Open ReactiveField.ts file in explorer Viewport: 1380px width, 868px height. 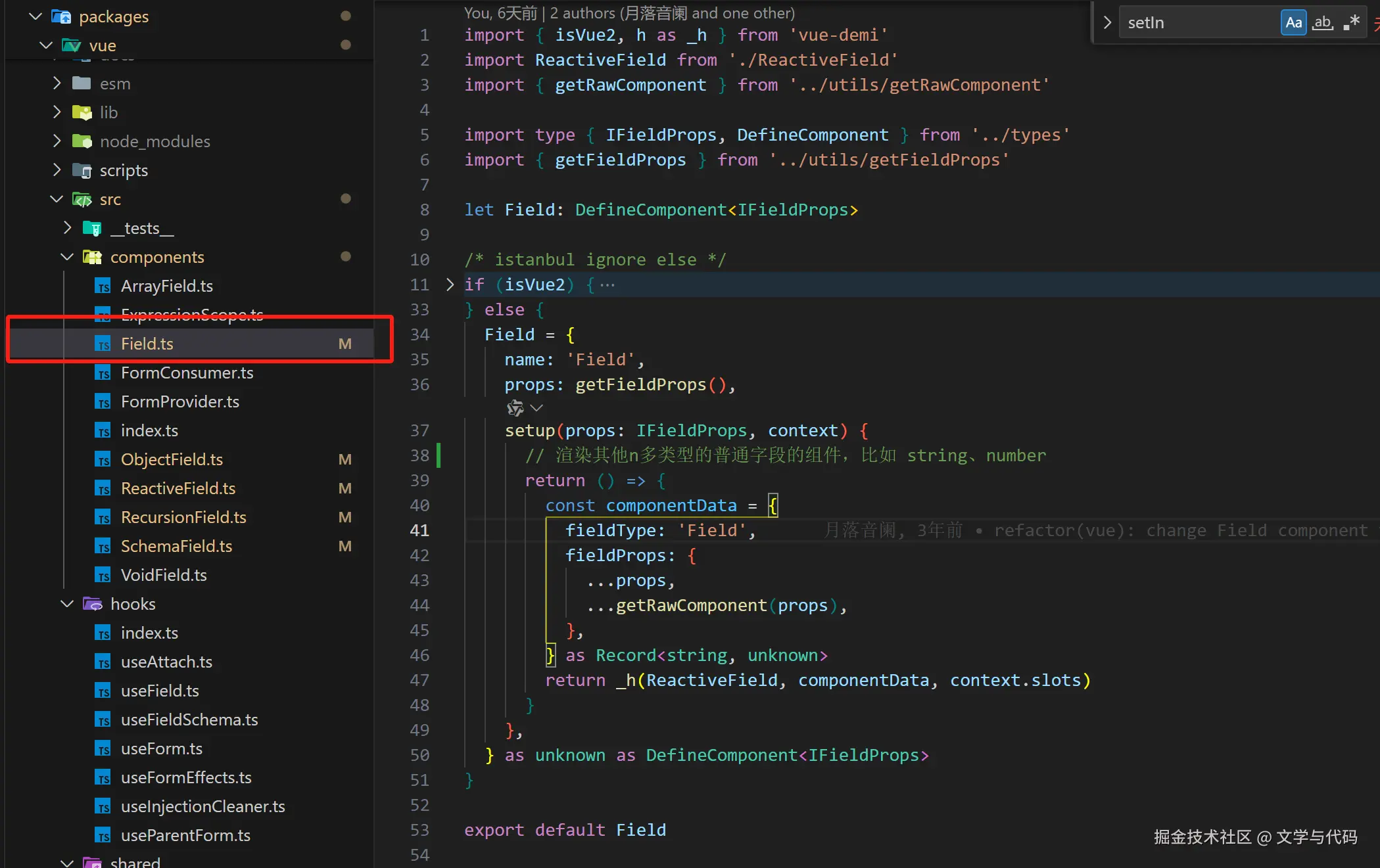coord(178,488)
